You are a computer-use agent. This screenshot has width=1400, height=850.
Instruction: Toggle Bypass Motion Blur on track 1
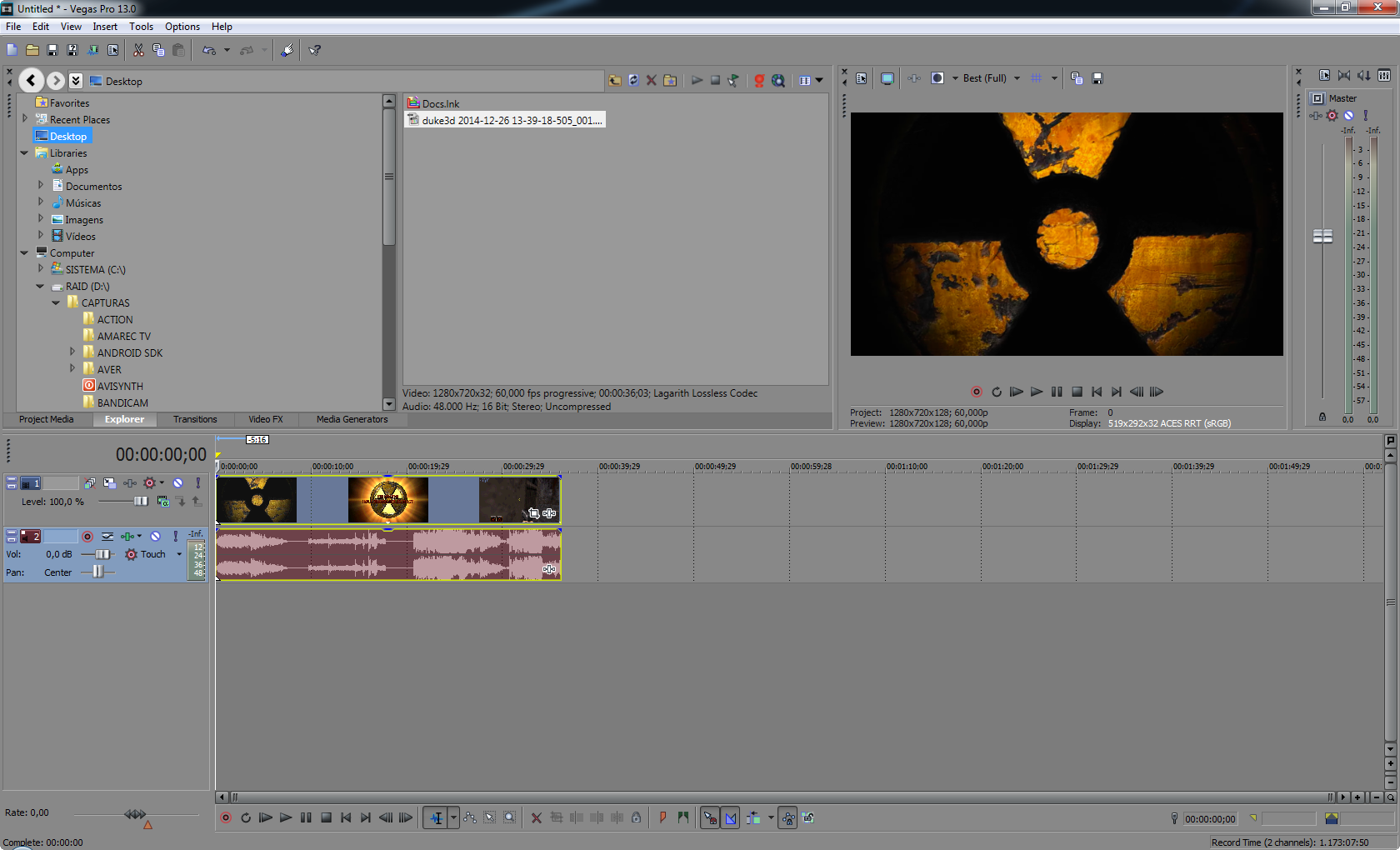click(89, 483)
